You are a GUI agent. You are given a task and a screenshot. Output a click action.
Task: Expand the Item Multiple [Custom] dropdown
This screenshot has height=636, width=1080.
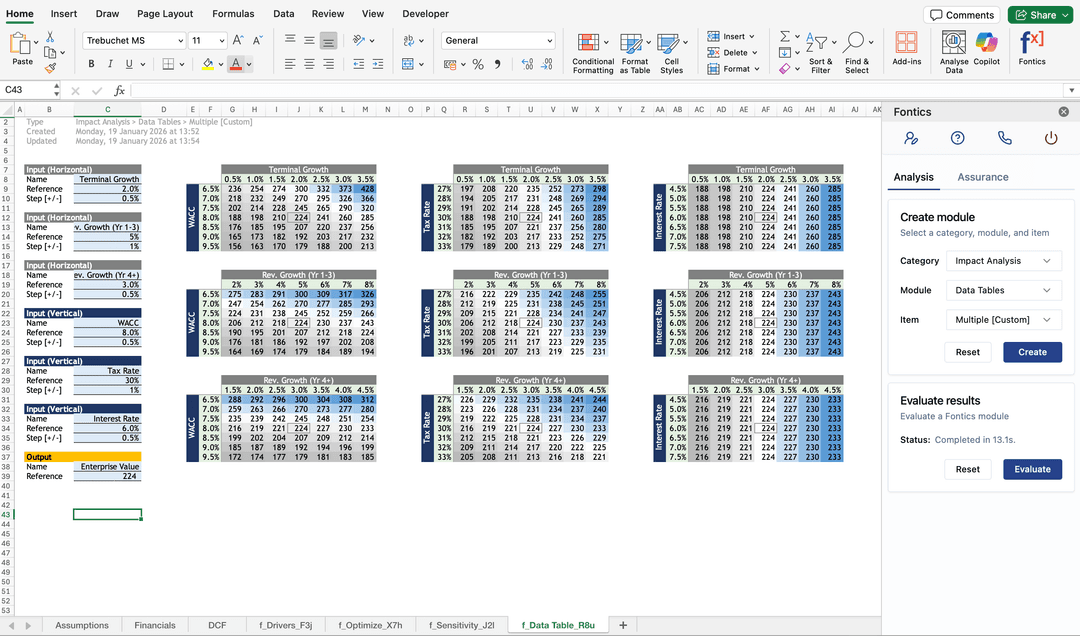tap(1004, 320)
